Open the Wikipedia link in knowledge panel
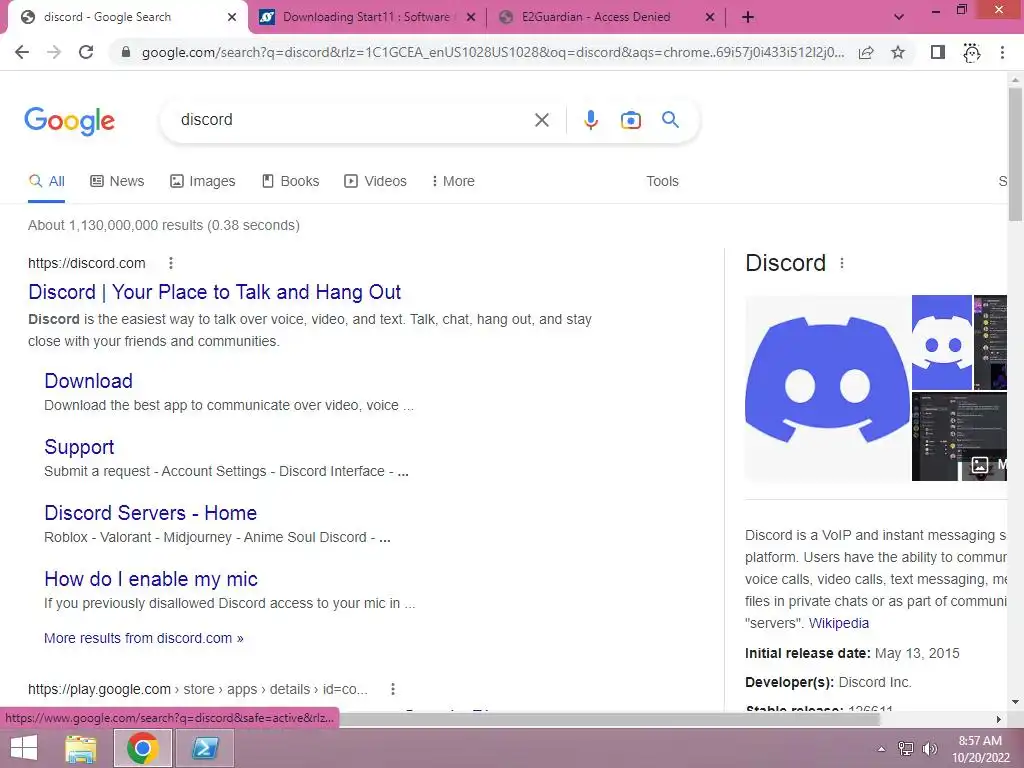This screenshot has height=768, width=1024. pos(839,623)
